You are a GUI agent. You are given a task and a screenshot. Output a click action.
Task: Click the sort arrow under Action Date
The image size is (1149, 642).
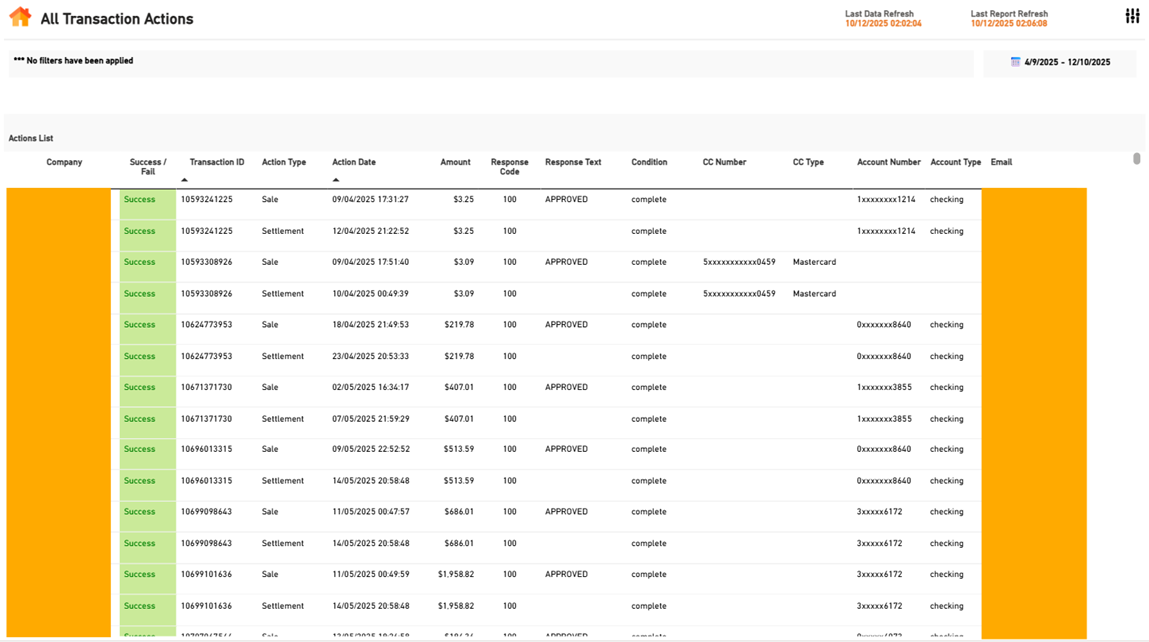click(336, 180)
